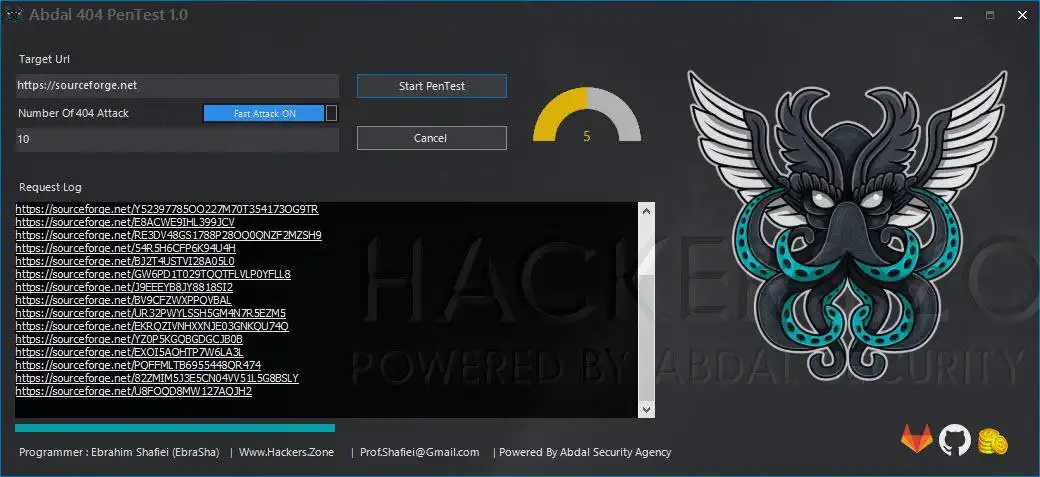
Task: Click Programmer : Ebrahim Shafiei (EbraSha) text
Action: click(x=119, y=452)
